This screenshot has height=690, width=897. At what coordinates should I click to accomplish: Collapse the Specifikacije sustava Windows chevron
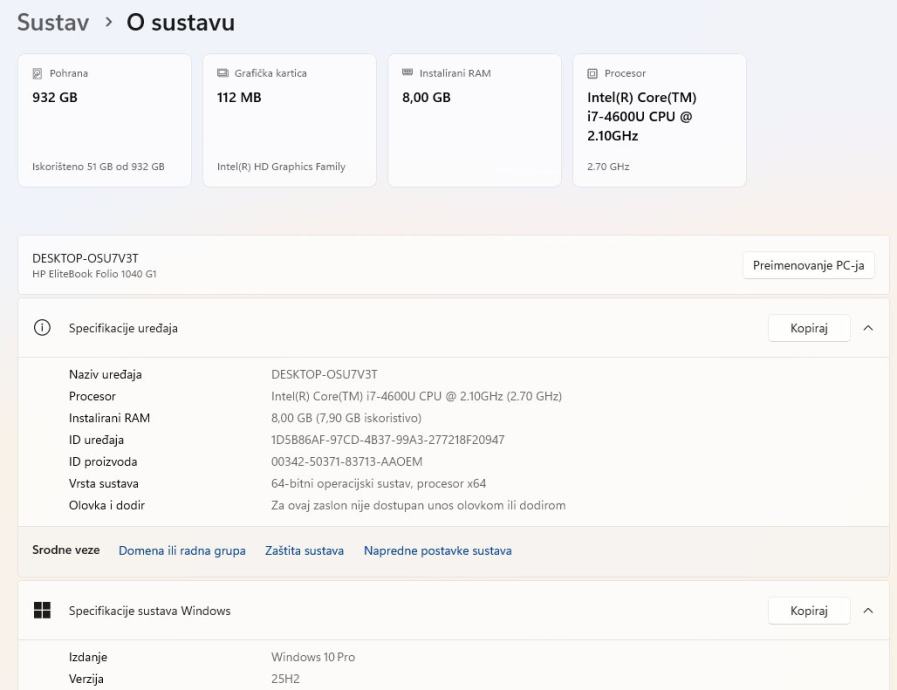[867, 611]
